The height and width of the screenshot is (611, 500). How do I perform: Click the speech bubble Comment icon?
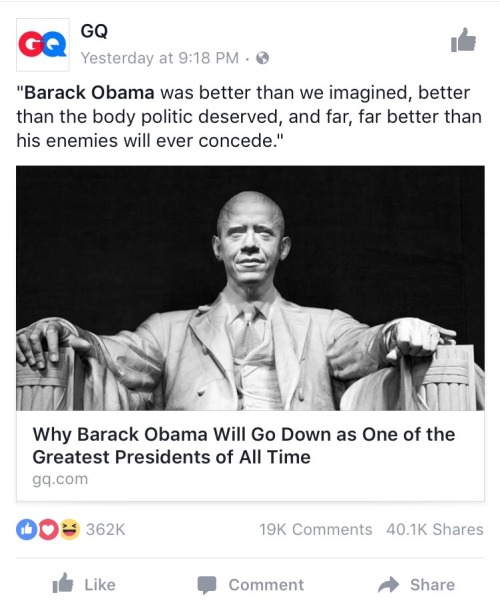coord(207,585)
